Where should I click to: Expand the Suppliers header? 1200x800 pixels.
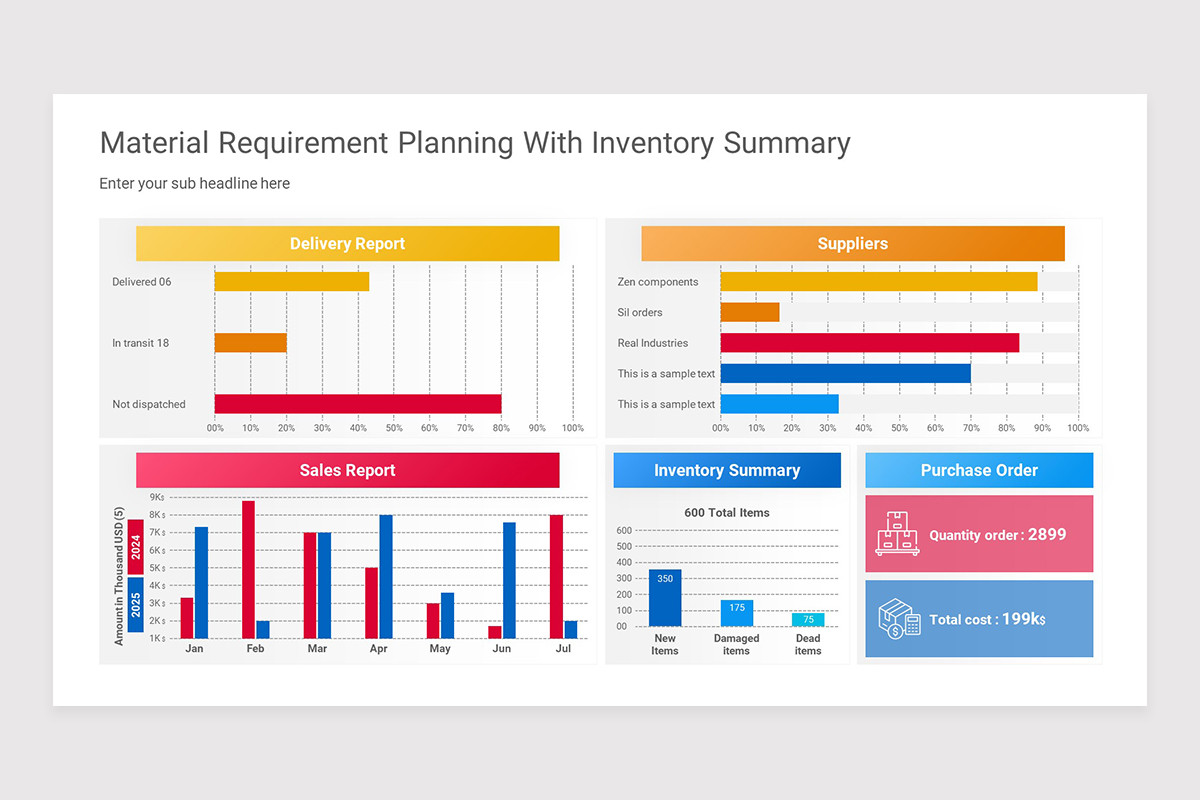(x=852, y=243)
